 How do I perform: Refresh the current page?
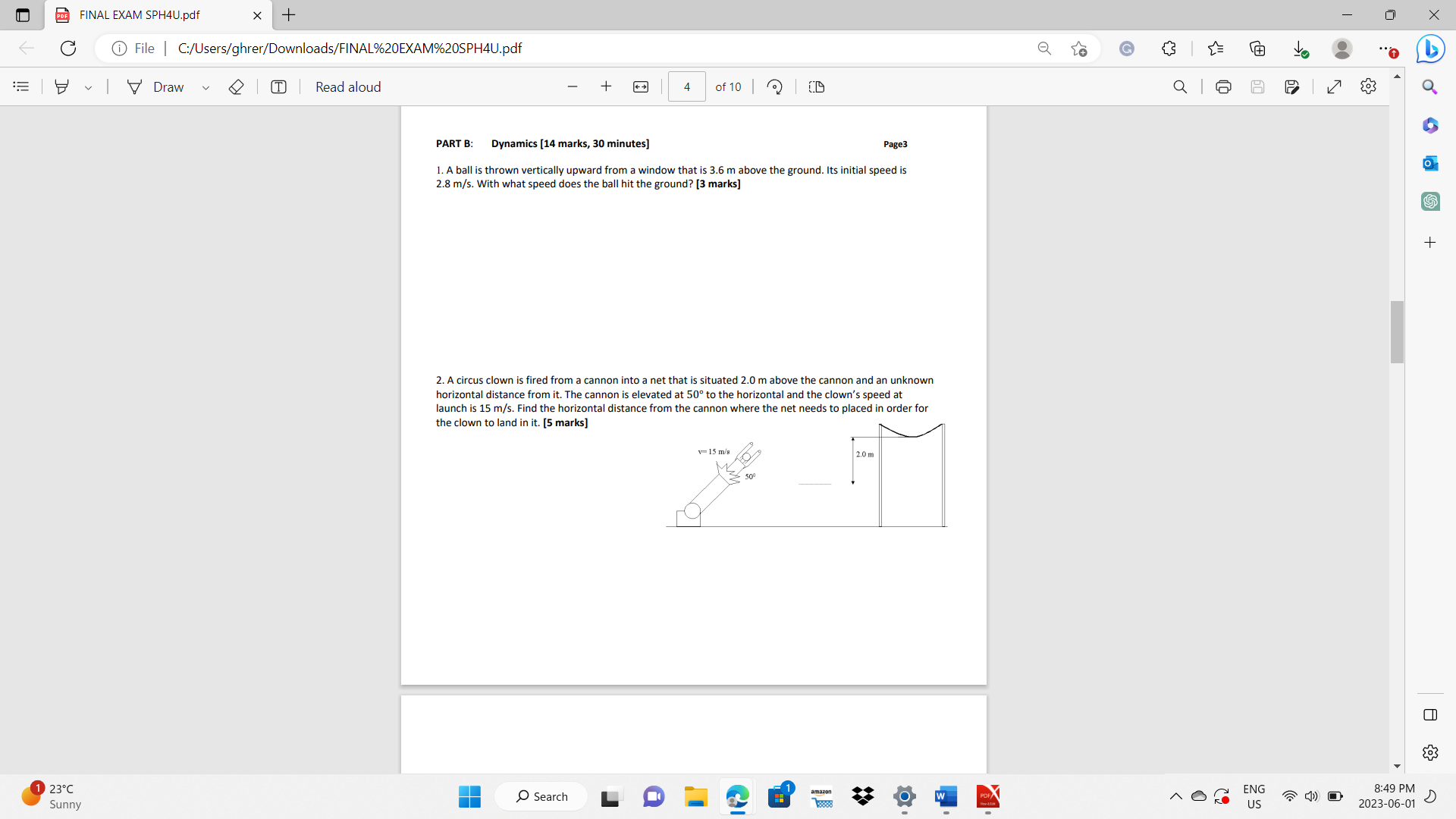67,48
